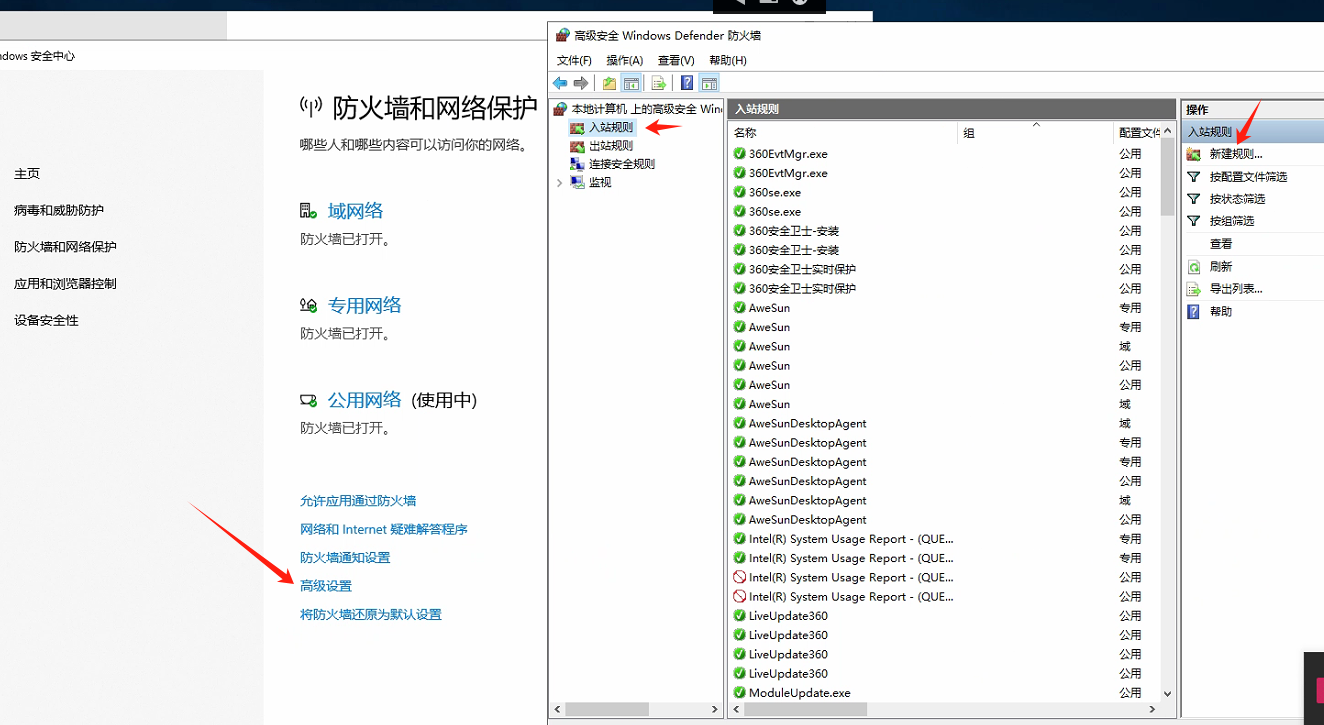Open the 操作(A) menu
The width and height of the screenshot is (1324, 725).
[x=625, y=61]
